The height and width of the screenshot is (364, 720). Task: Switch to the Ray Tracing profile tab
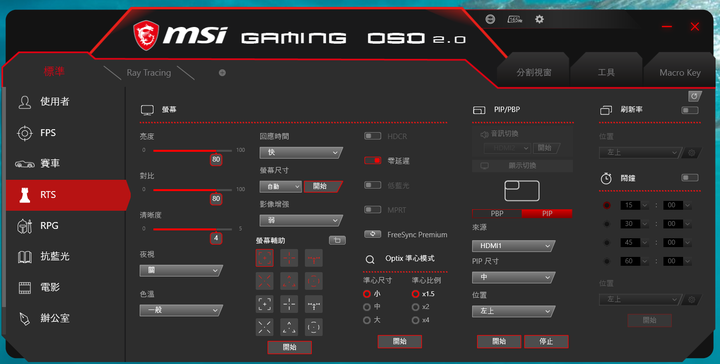149,73
